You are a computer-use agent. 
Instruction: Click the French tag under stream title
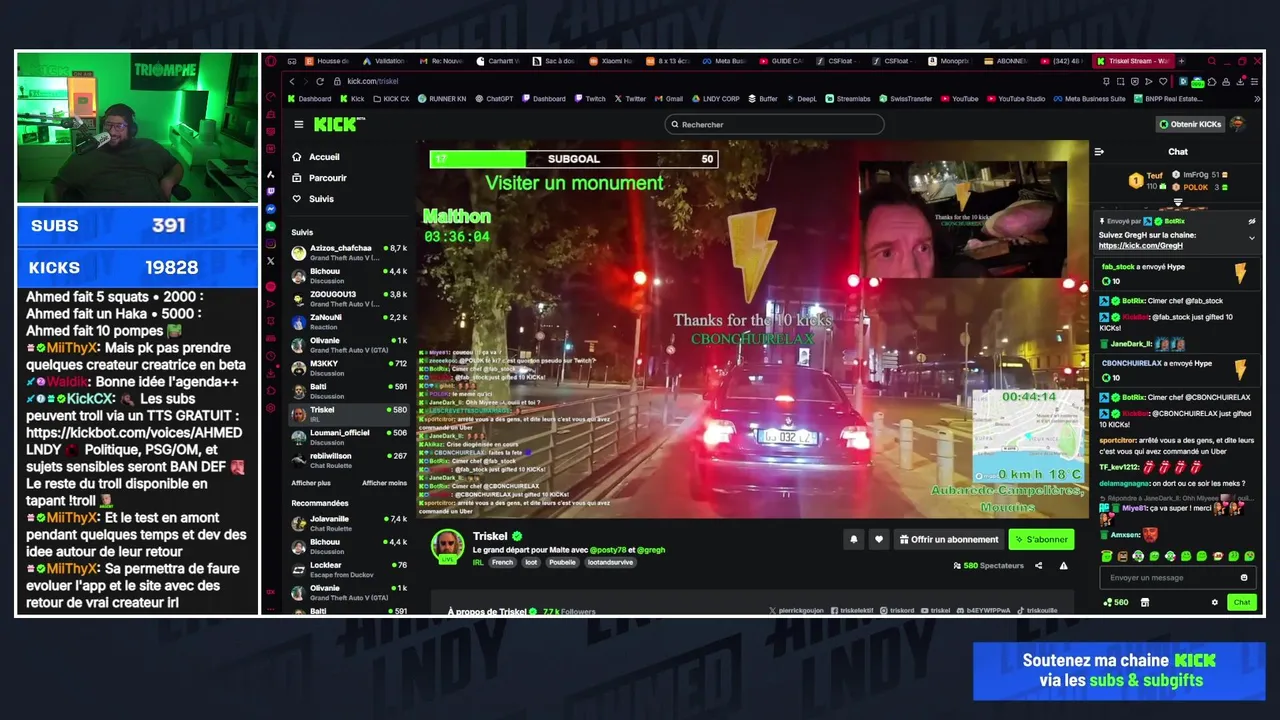click(502, 562)
